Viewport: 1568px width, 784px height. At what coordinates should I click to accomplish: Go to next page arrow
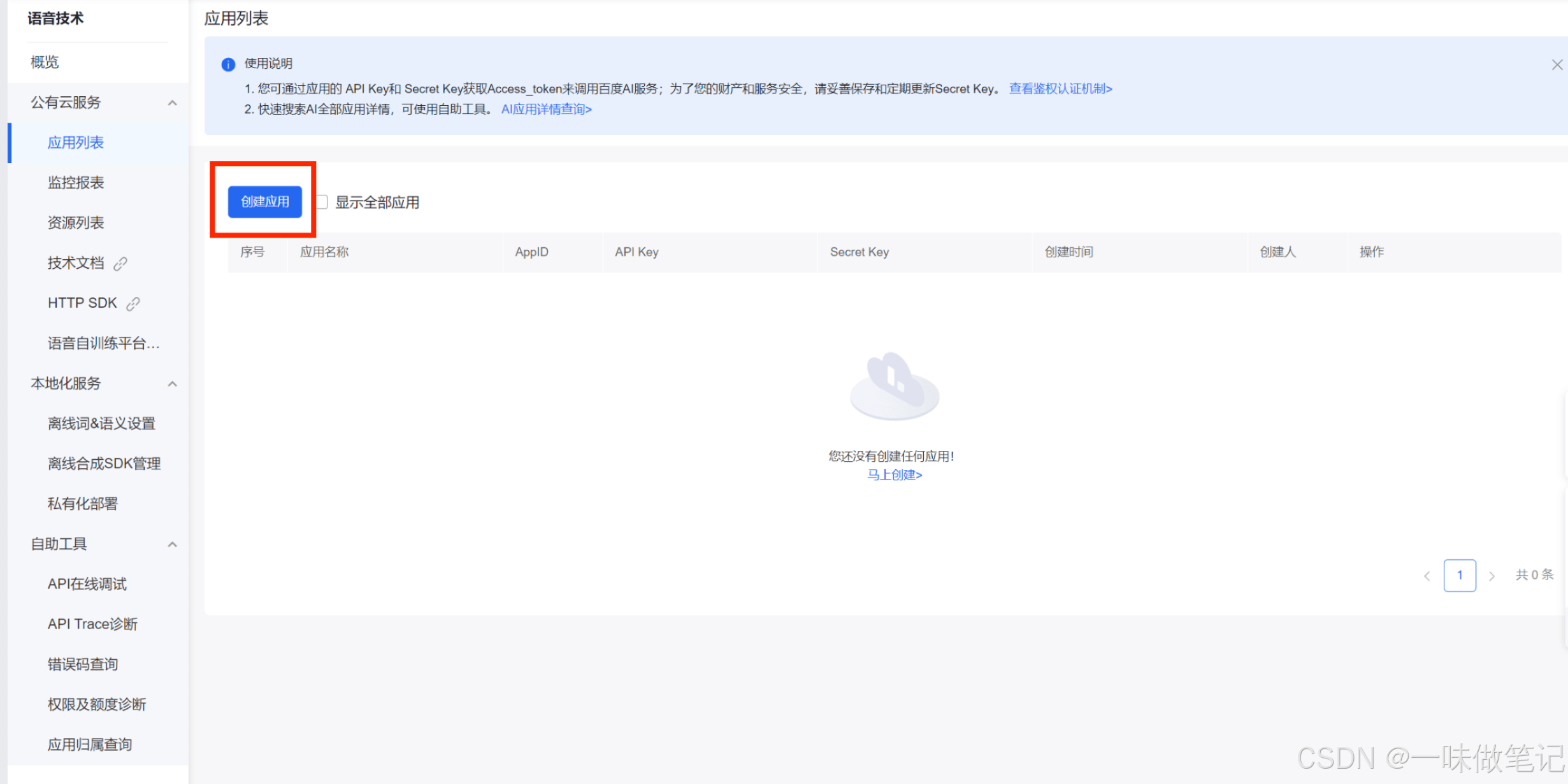click(1492, 576)
